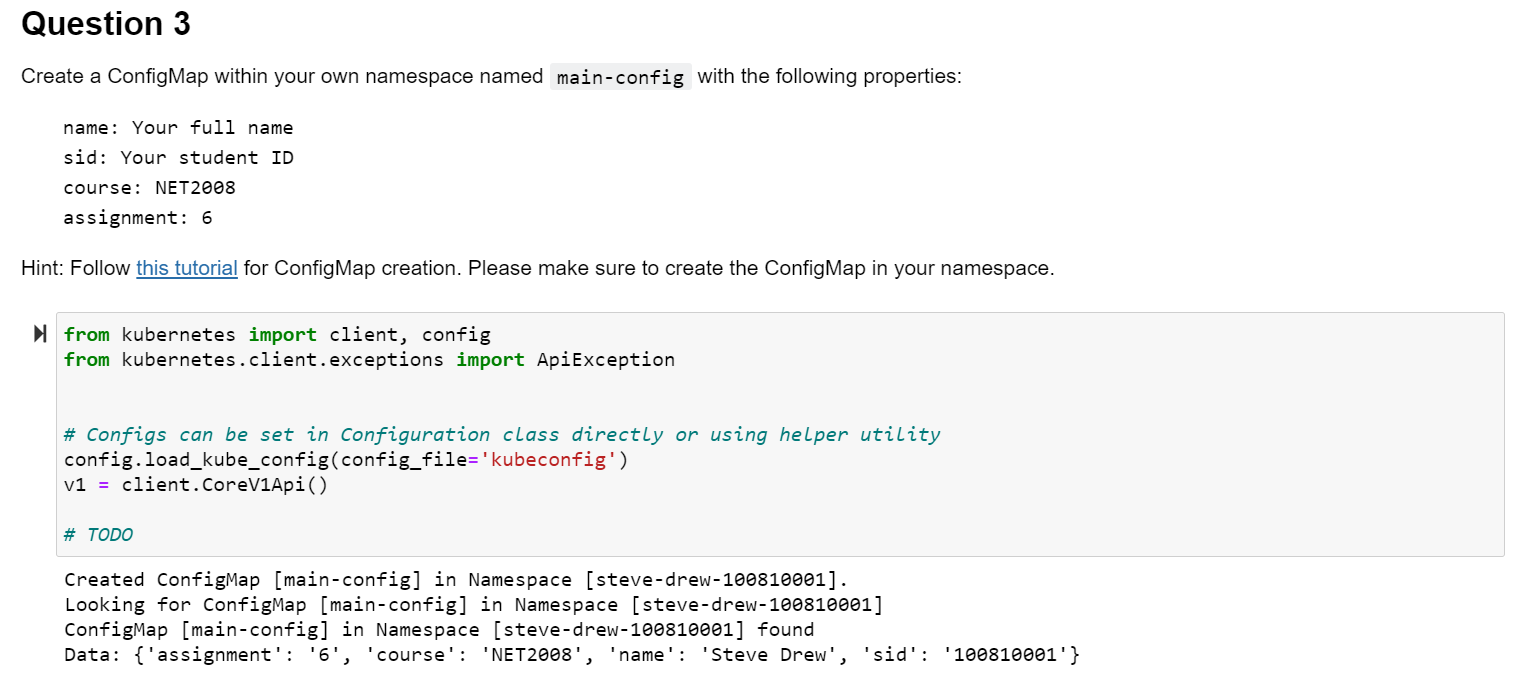Image resolution: width=1522 pixels, height=700 pixels.
Task: Select the green comment about Configuration class
Action: [500, 434]
